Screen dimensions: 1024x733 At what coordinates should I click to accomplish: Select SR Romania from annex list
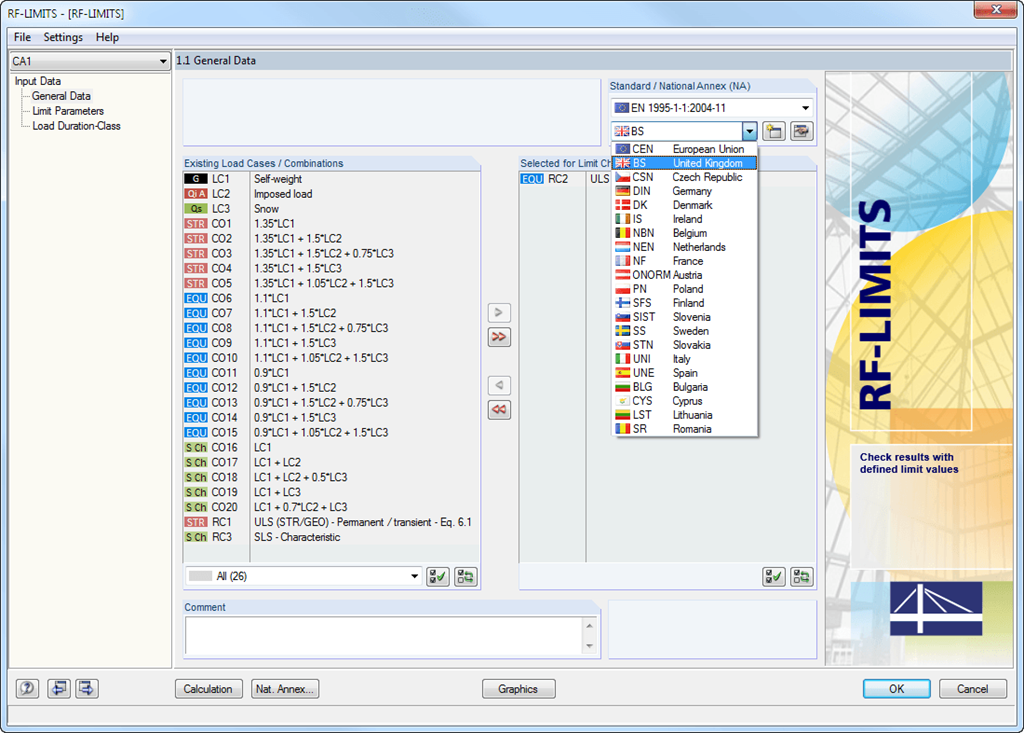coord(684,429)
